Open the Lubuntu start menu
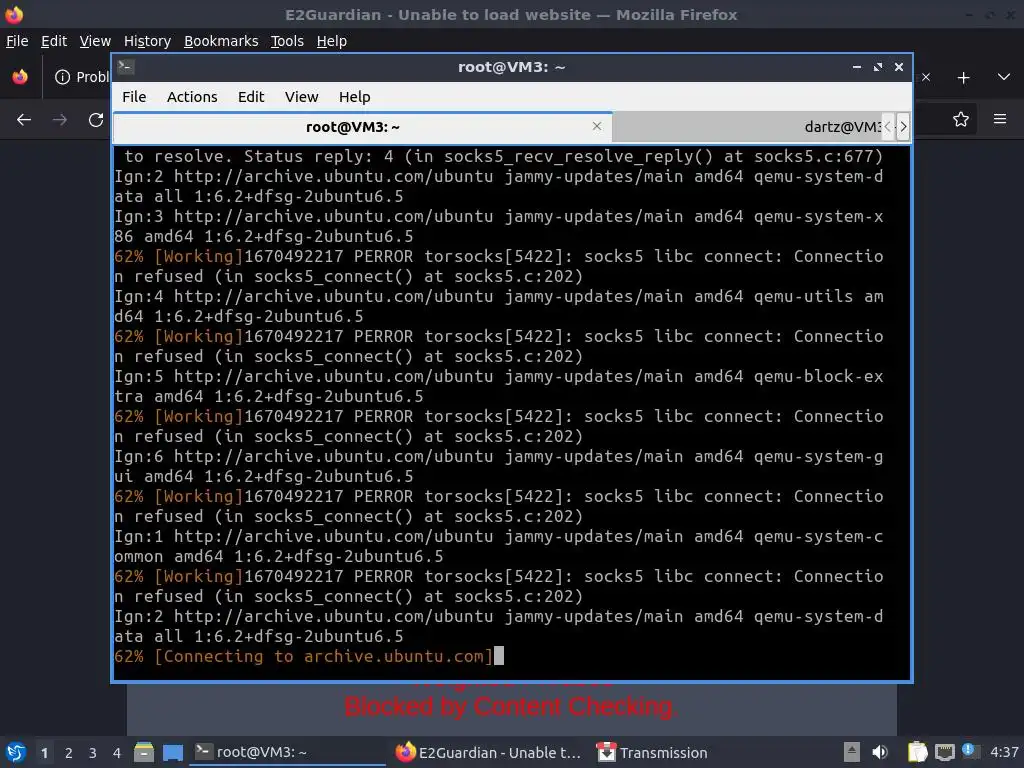1024x768 pixels. (16, 752)
